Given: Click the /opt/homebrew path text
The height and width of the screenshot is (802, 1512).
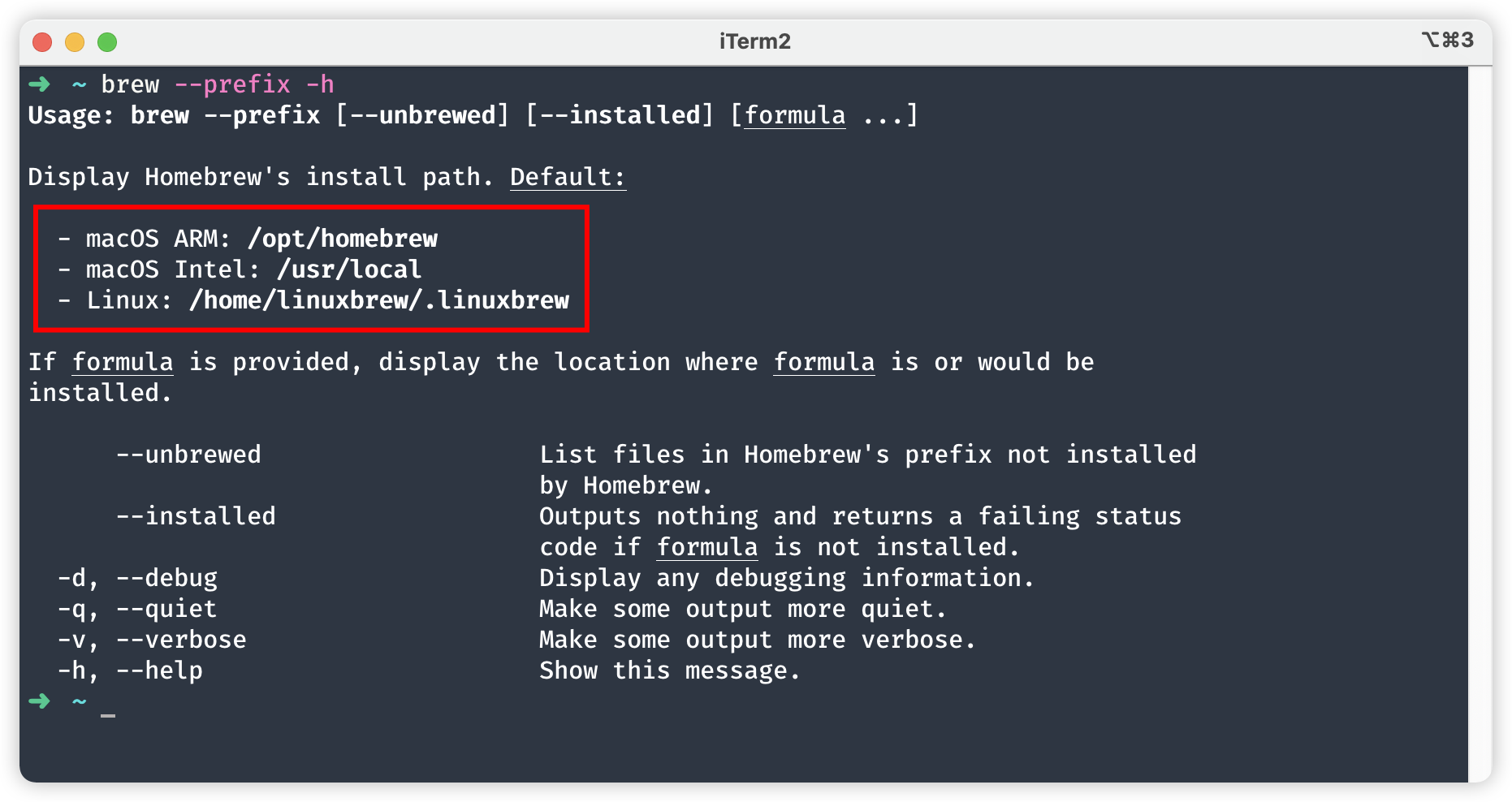Looking at the screenshot, I should point(343,239).
